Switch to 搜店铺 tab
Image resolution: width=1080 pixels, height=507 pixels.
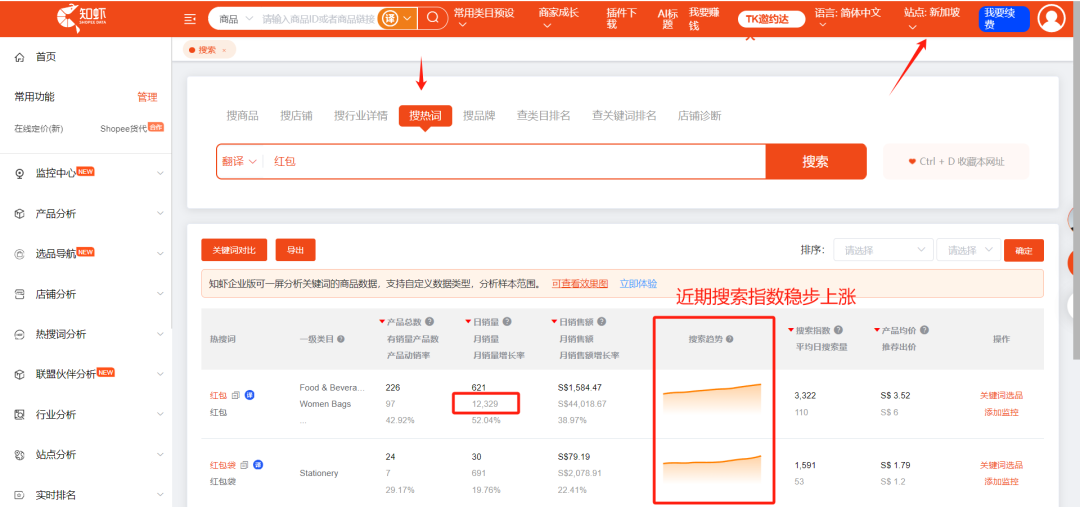296,116
